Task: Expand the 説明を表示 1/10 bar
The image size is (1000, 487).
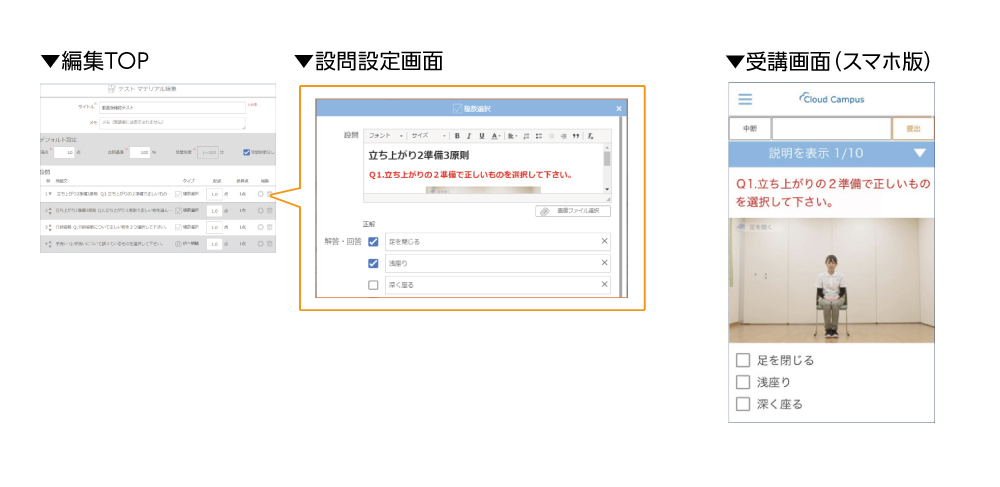Action: [831, 154]
